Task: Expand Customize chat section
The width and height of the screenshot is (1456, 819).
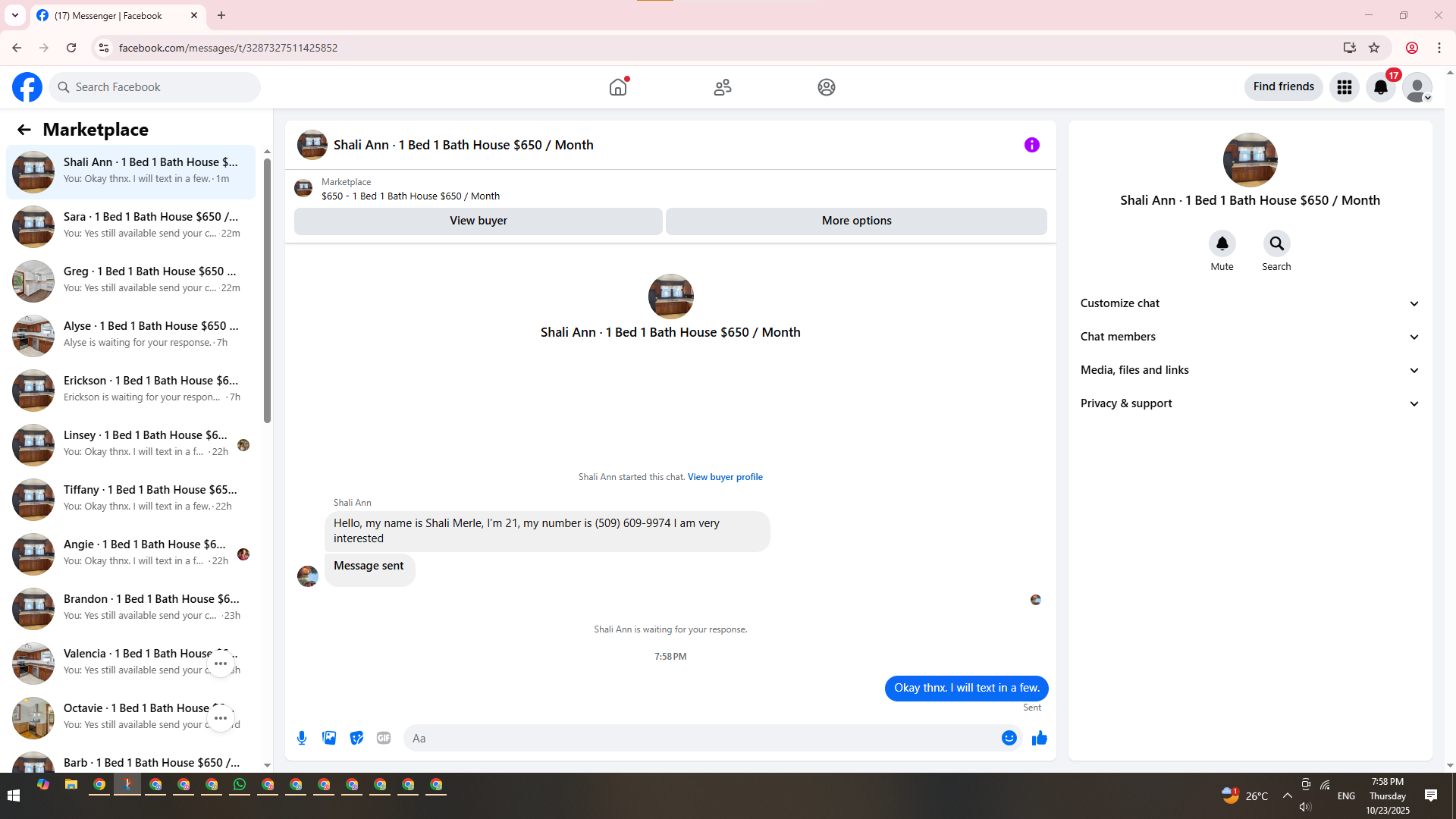Action: click(x=1249, y=303)
